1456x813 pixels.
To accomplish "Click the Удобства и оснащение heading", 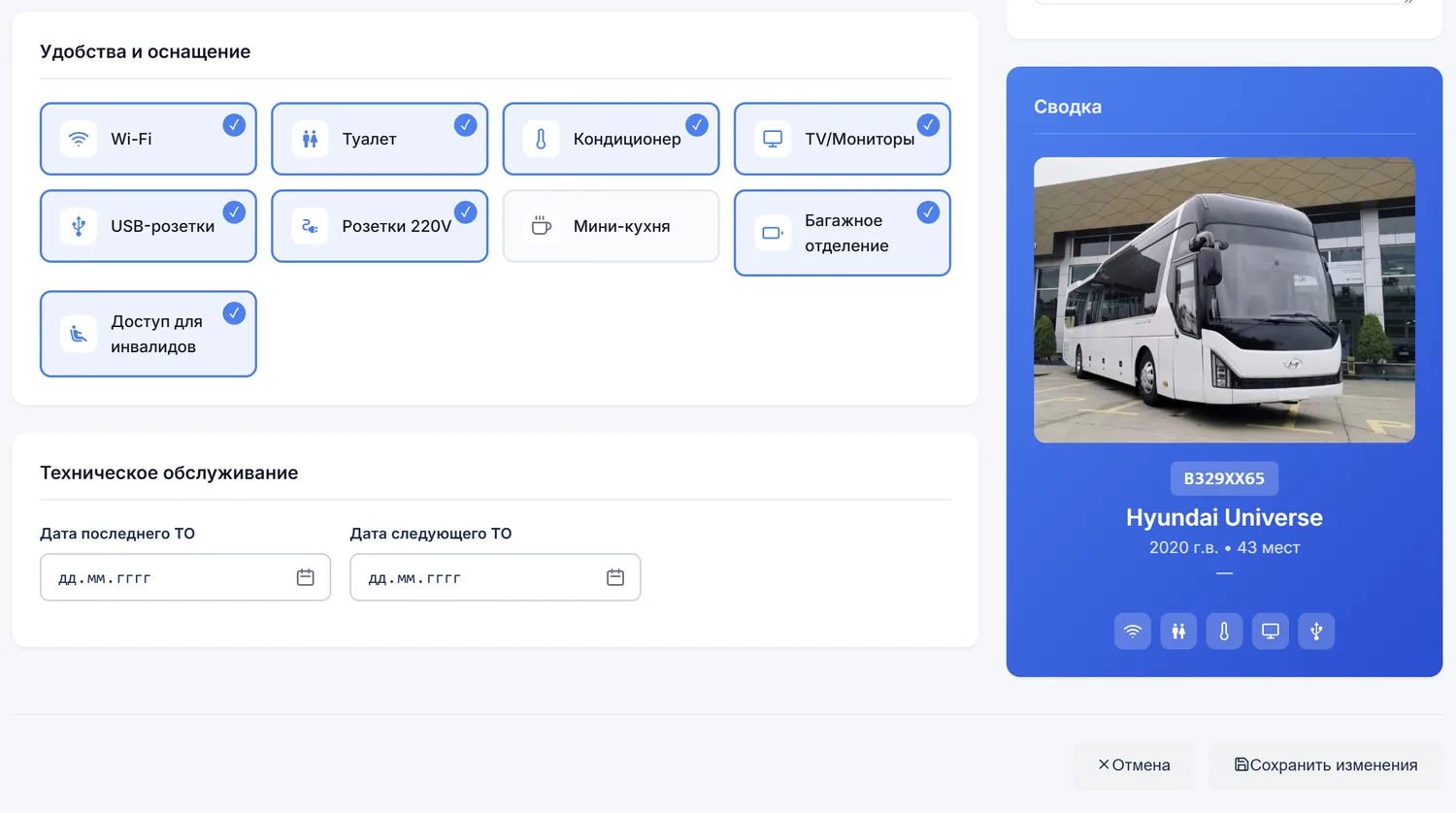I will click(x=145, y=51).
